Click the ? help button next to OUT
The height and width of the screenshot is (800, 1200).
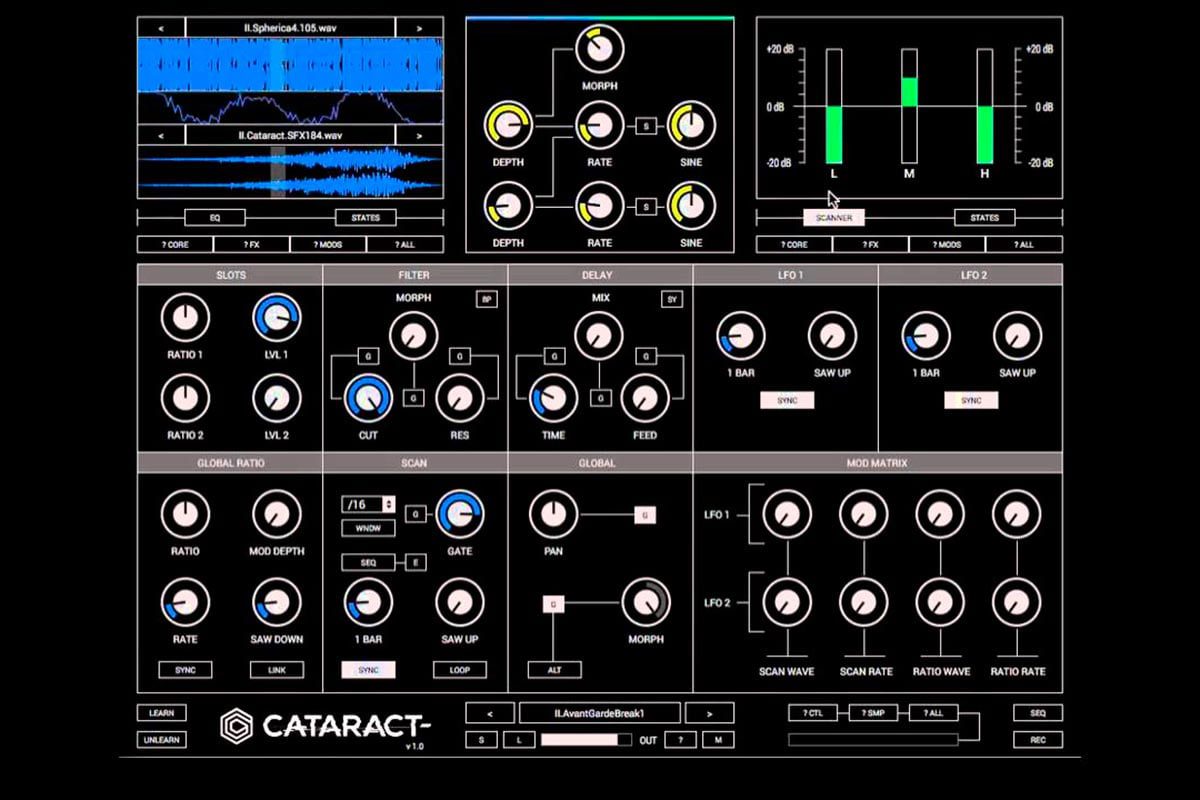[681, 740]
